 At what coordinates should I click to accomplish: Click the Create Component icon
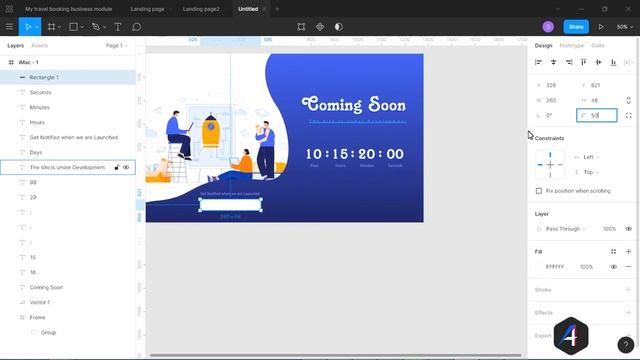[320, 27]
